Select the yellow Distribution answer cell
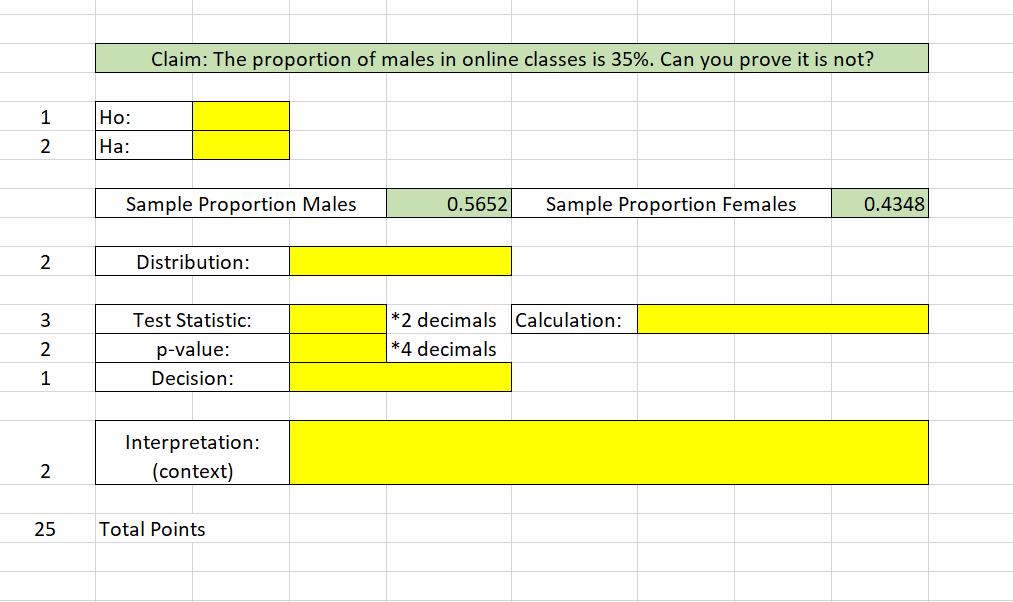 [x=400, y=260]
